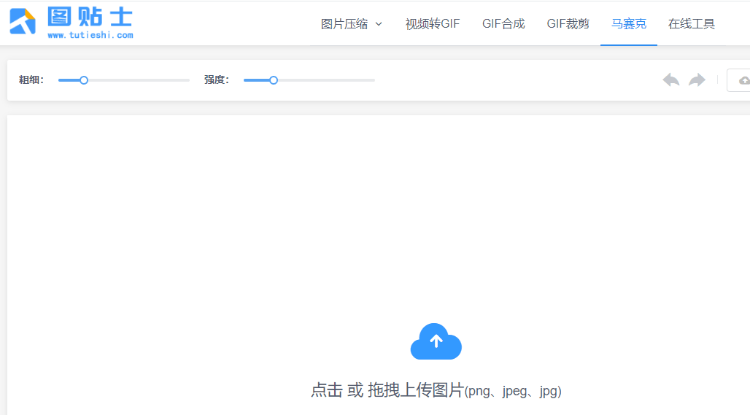Click the 粗细 label
This screenshot has width=750, height=415.
[x=31, y=80]
